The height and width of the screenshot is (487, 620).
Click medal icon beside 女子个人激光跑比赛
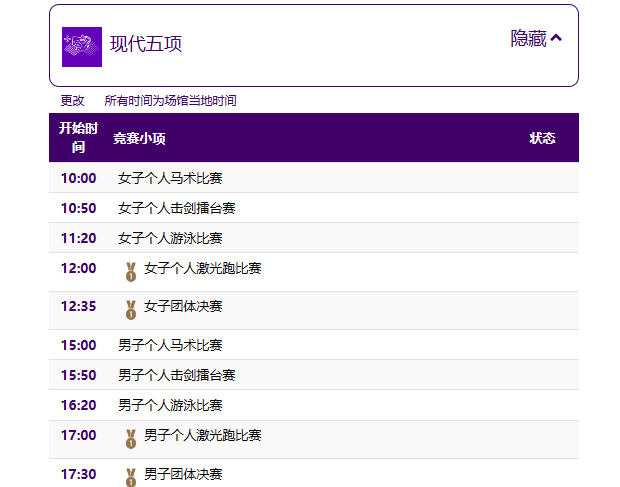point(130,271)
